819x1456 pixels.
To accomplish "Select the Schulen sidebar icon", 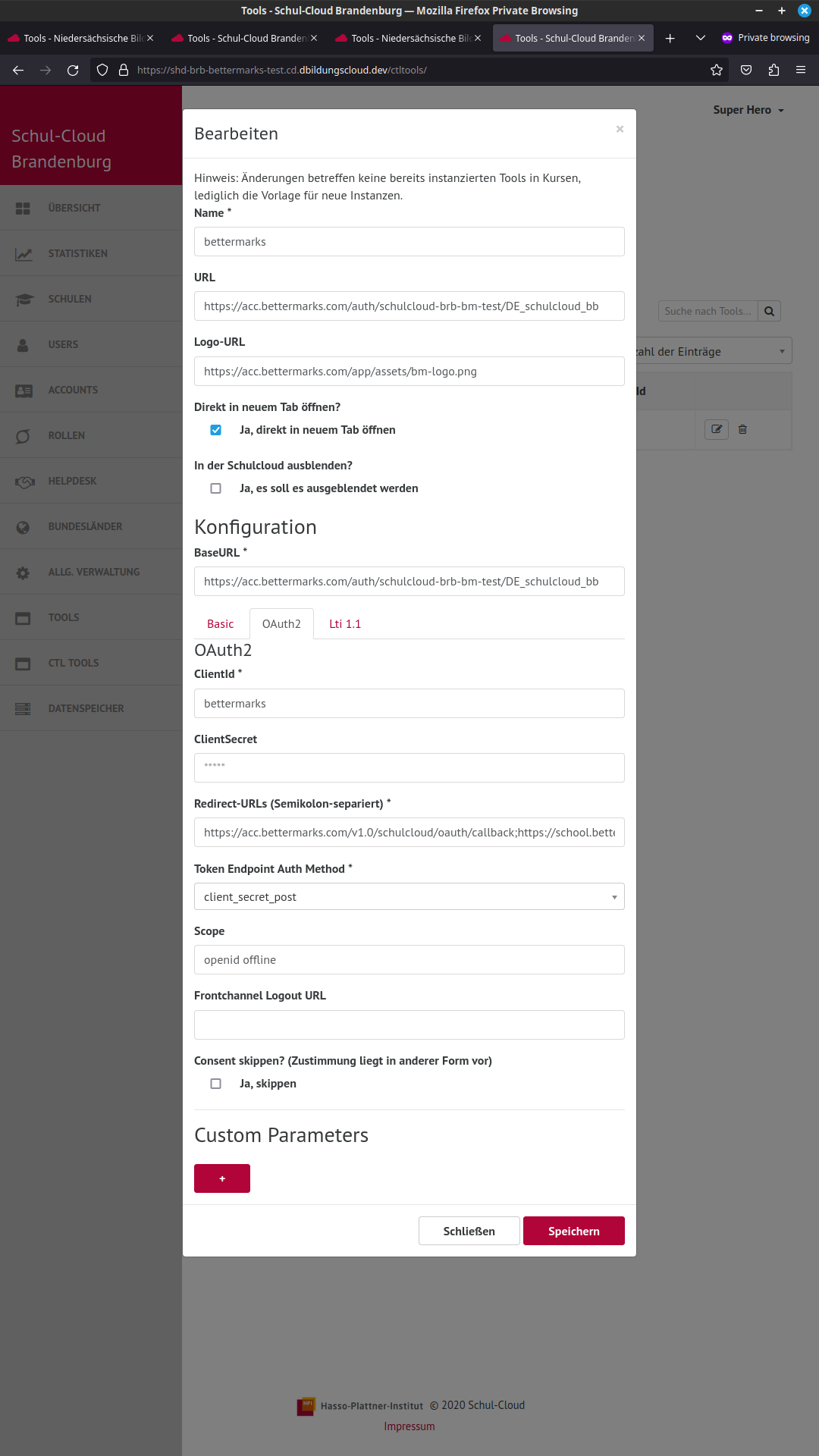I will click(24, 299).
